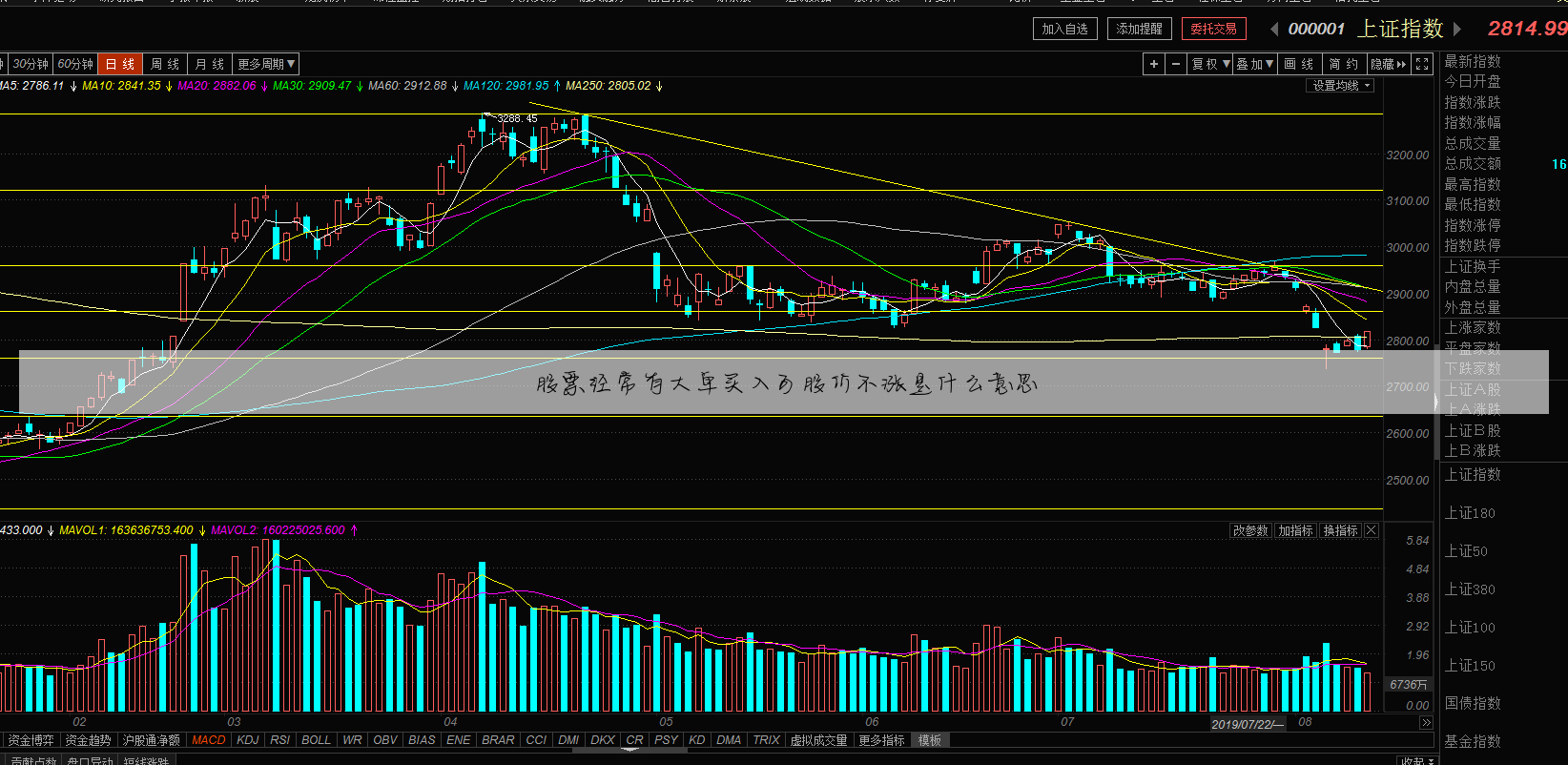Select the 周线 weekly period tab
The image size is (1568, 765).
click(165, 64)
